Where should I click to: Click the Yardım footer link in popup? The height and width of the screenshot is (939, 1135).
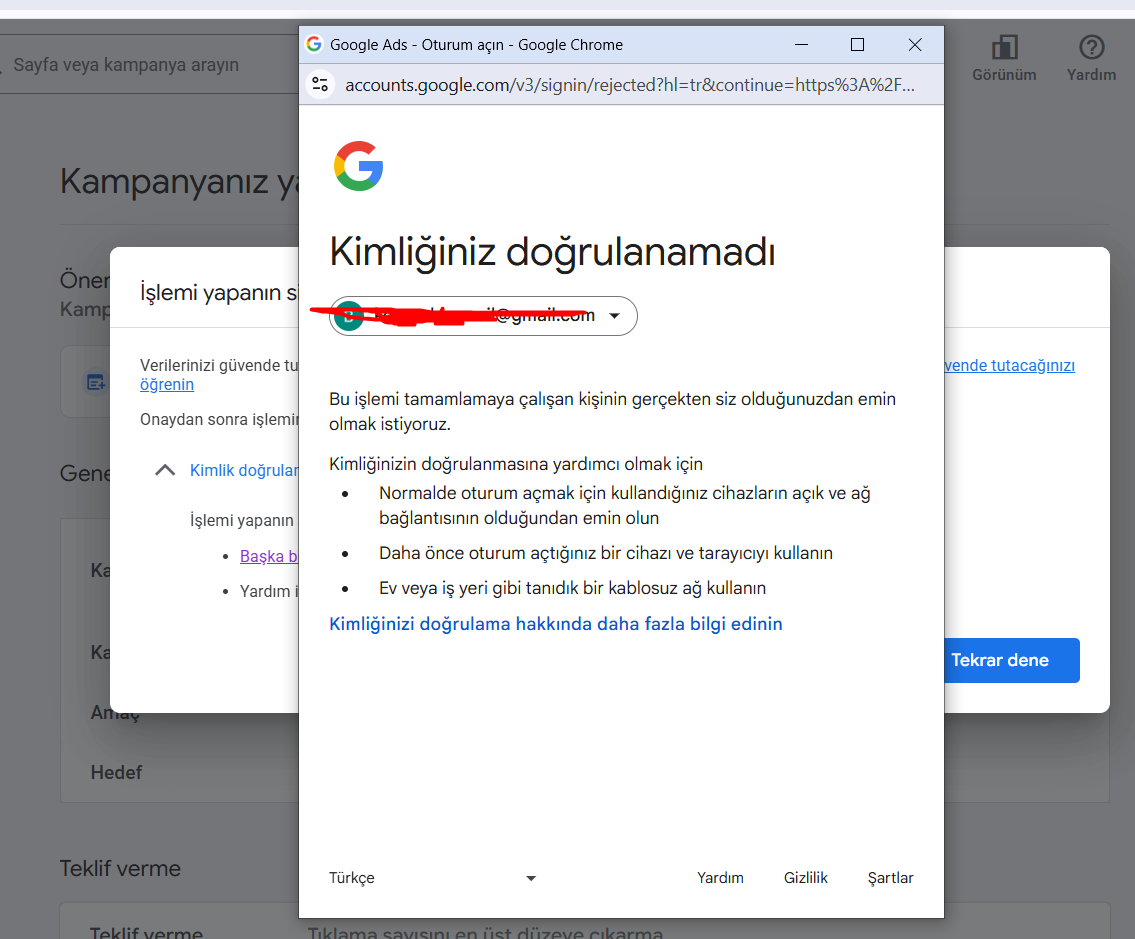(x=720, y=877)
